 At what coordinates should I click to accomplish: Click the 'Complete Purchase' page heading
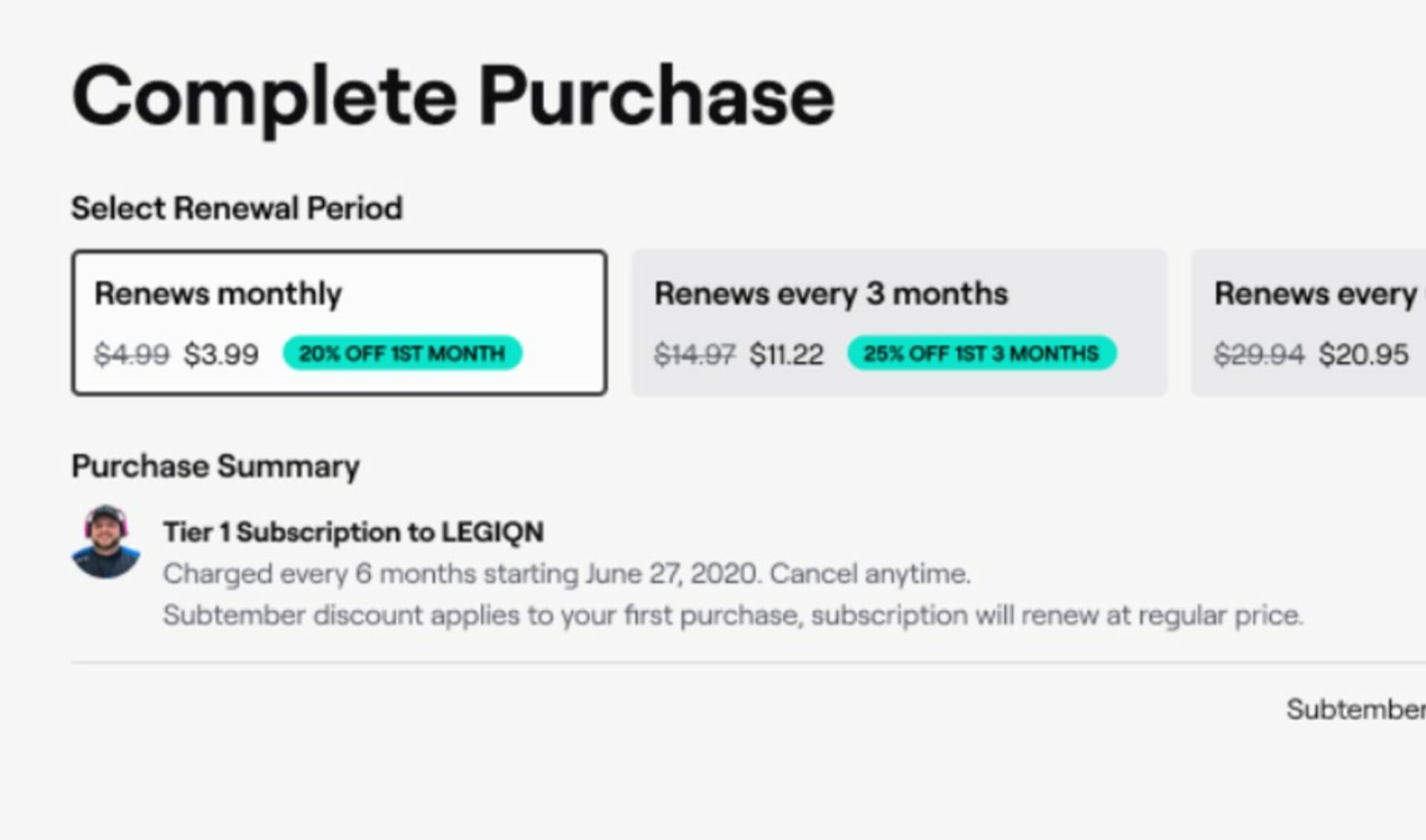pos(452,95)
